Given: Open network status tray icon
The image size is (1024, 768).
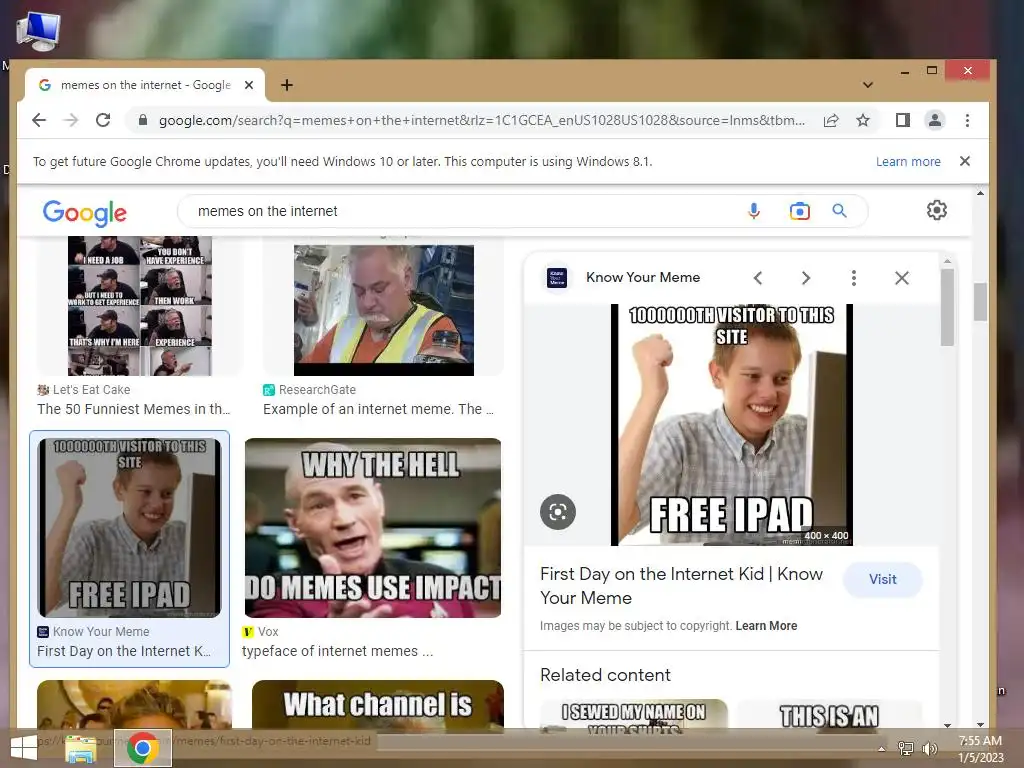Looking at the screenshot, I should point(905,748).
